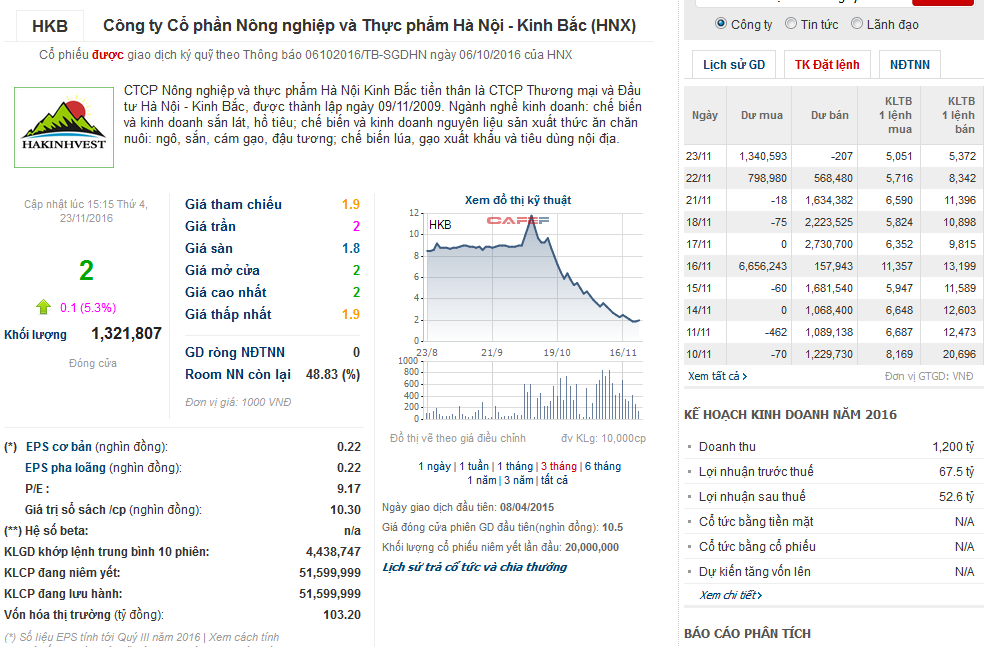The image size is (986, 647).
Task: Show the tất cả chart range
Action: (554, 480)
